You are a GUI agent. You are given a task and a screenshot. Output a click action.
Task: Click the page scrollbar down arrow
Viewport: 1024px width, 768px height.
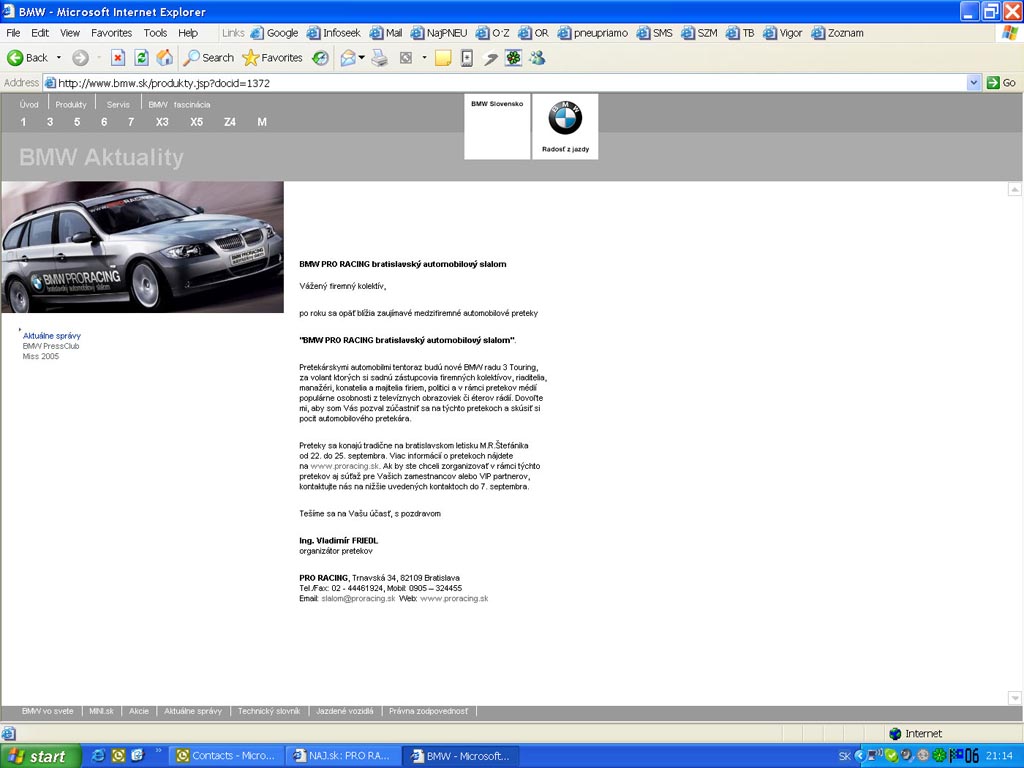tap(1014, 697)
